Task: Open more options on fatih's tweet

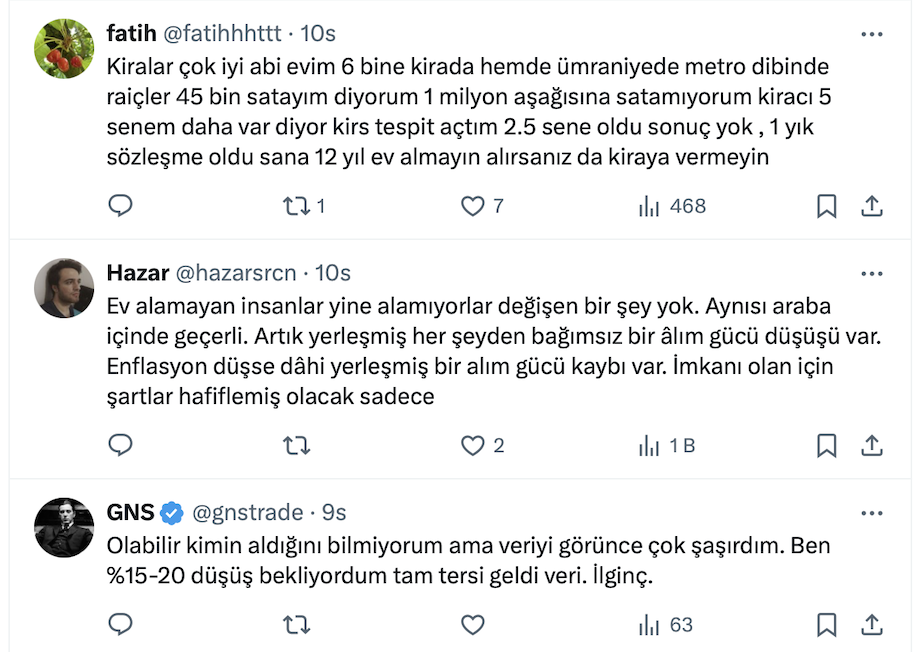Action: (x=872, y=33)
